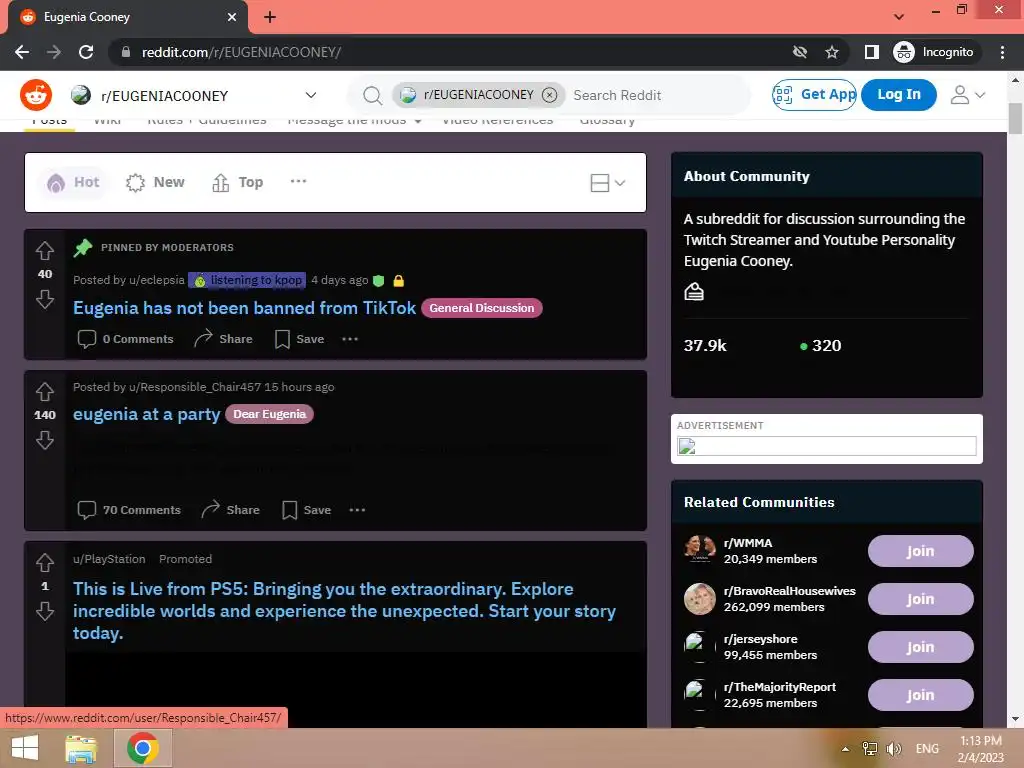Open more options on TikTok post
This screenshot has width=1024, height=768.
coord(350,339)
